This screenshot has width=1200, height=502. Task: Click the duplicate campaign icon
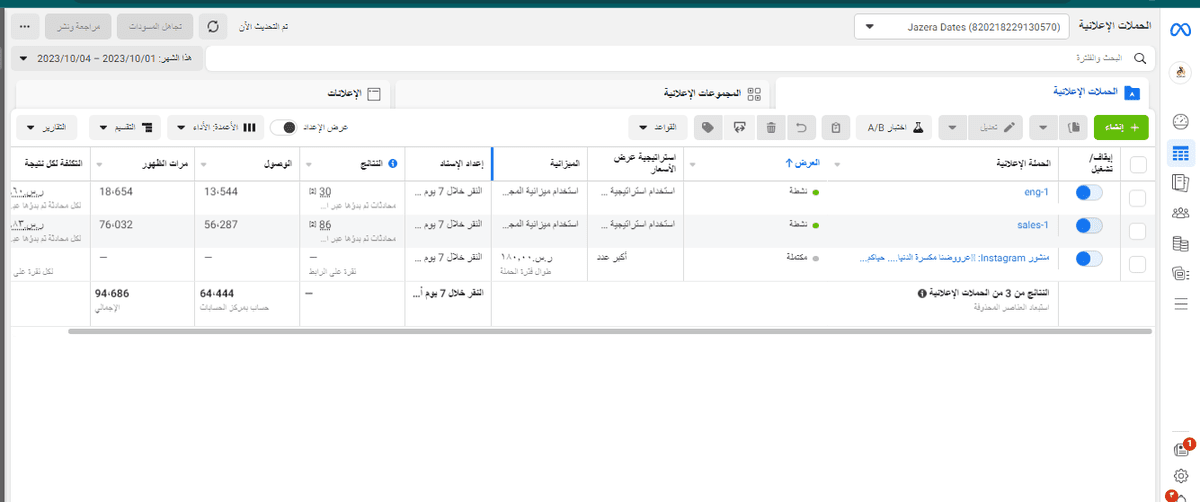pos(1074,127)
